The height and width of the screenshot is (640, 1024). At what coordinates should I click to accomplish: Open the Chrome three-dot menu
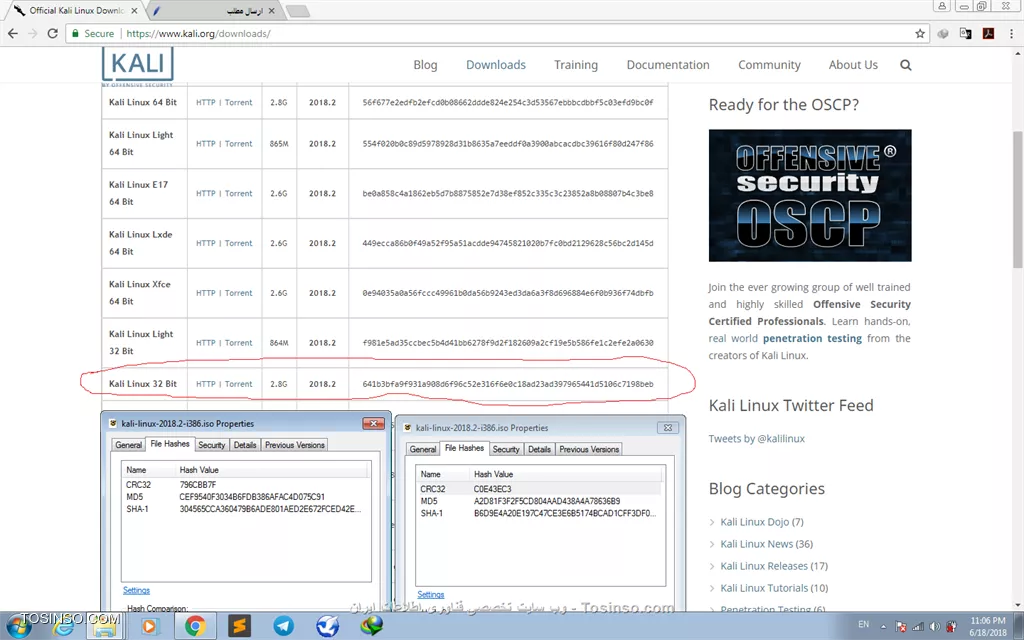point(1011,33)
